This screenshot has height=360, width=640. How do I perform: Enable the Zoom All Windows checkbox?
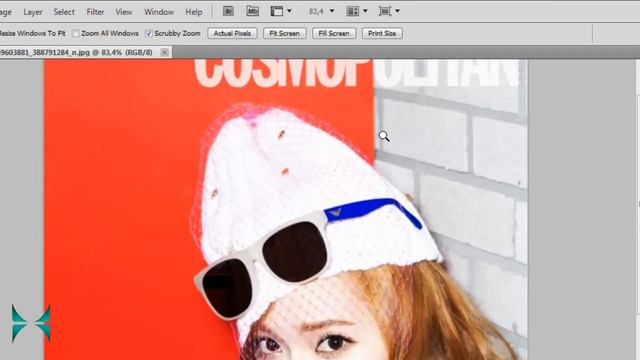pos(76,33)
